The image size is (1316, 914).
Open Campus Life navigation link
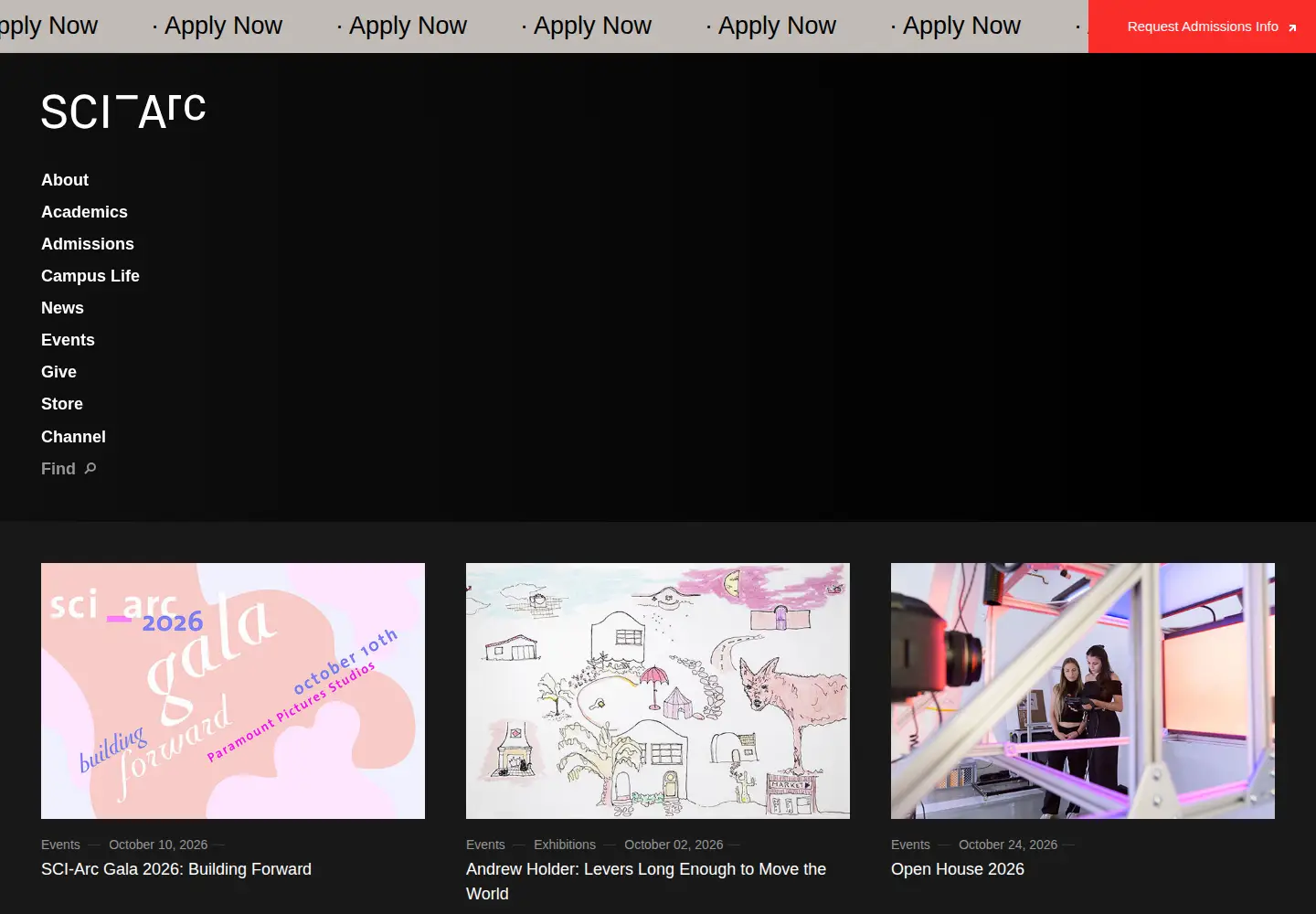[x=90, y=276]
